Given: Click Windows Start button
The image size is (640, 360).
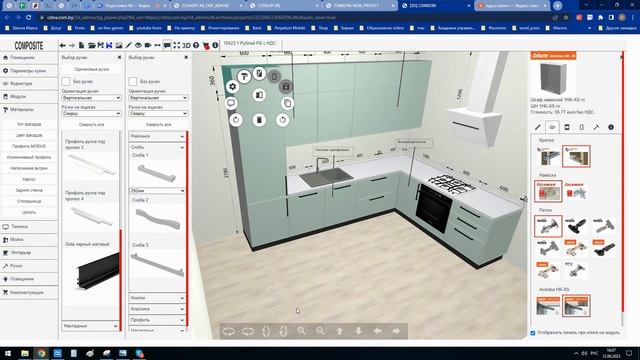Looking at the screenshot, I should pos(8,353).
